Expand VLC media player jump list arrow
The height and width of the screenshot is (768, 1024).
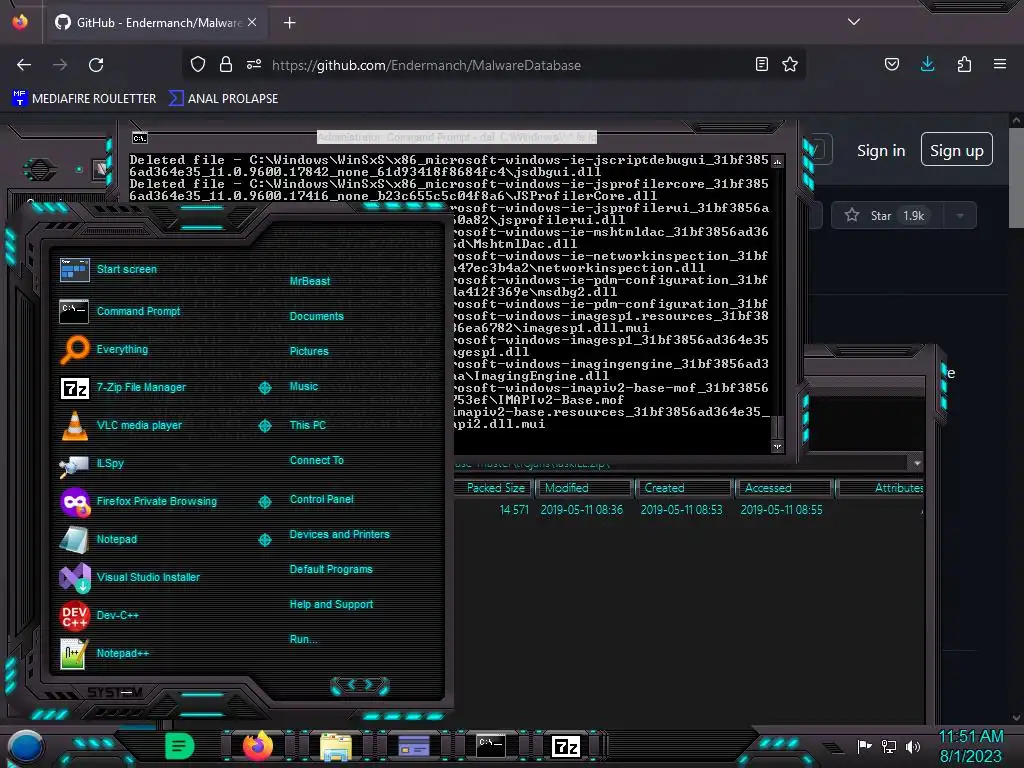[x=265, y=426]
